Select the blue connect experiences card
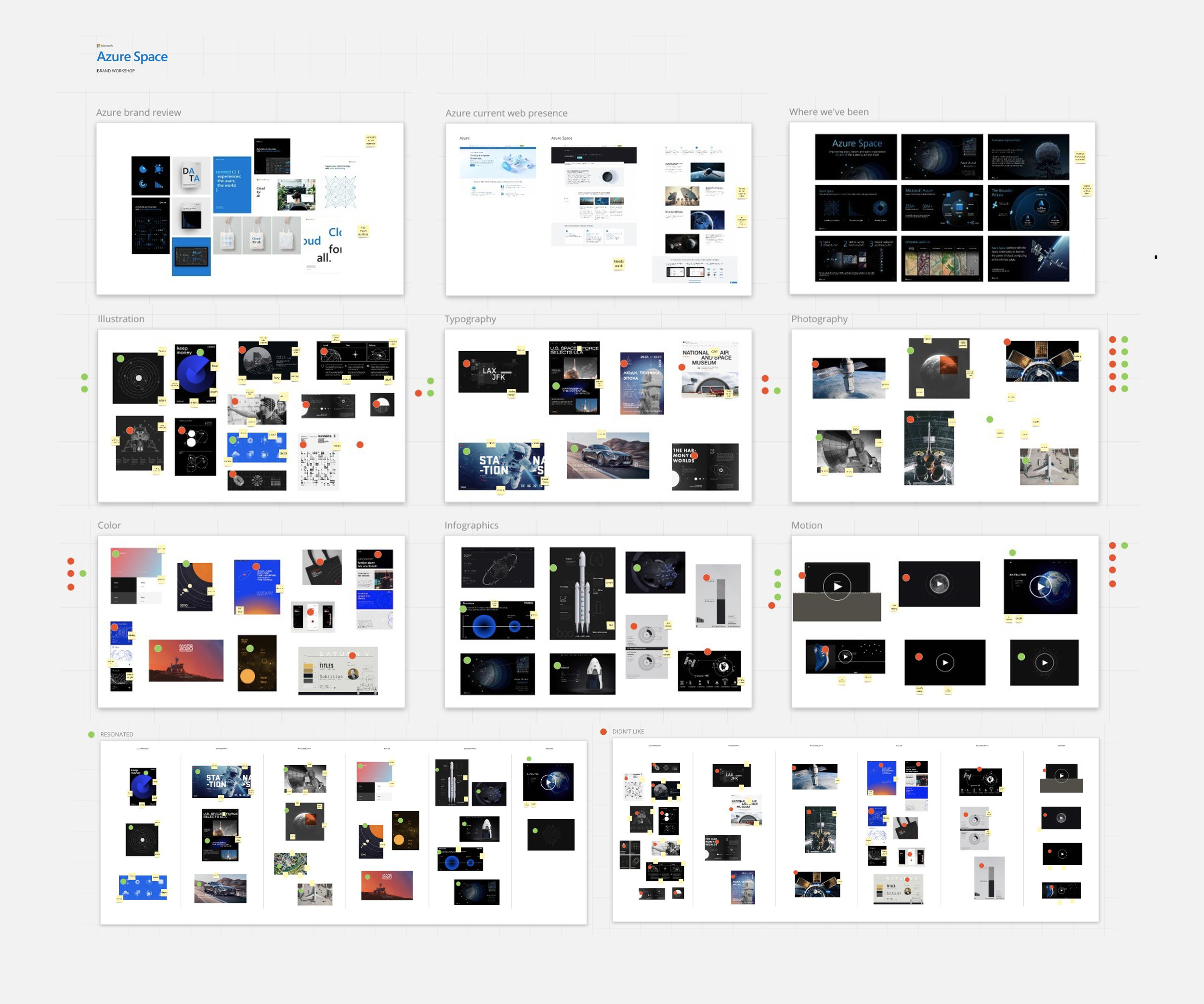1204x1004 pixels. pos(232,185)
